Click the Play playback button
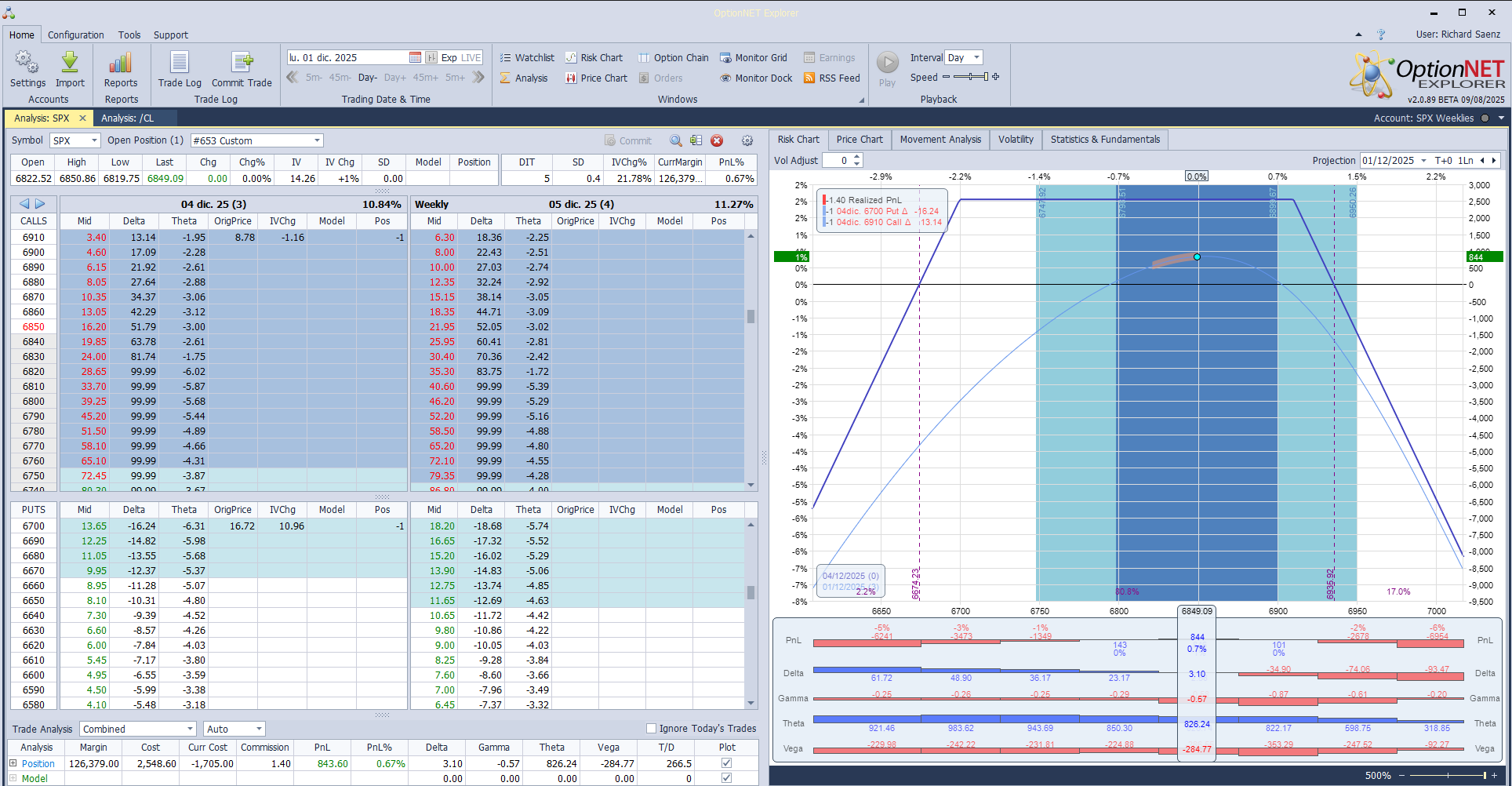The image size is (1512, 786). coord(888,68)
